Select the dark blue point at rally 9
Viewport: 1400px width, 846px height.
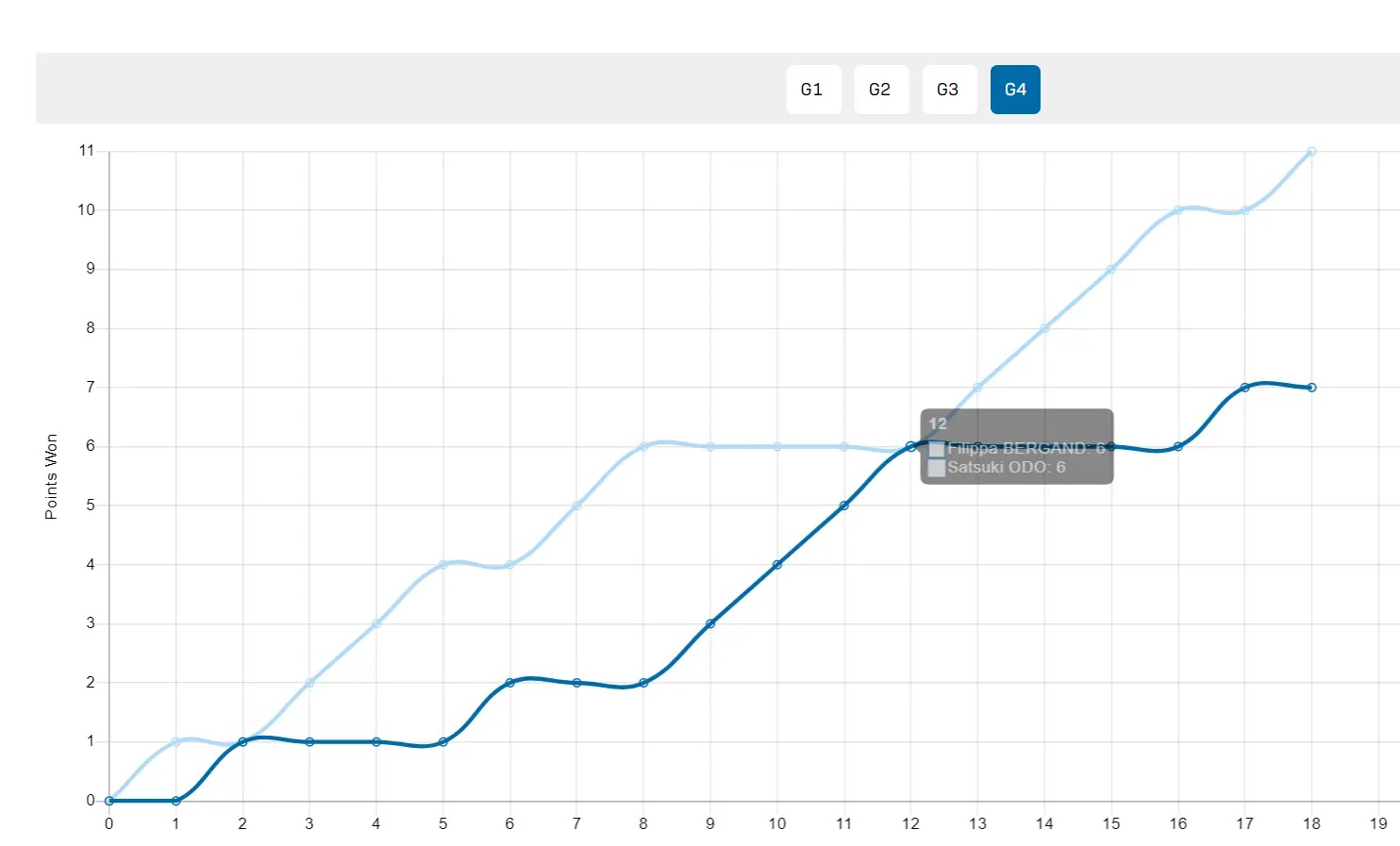coord(710,623)
